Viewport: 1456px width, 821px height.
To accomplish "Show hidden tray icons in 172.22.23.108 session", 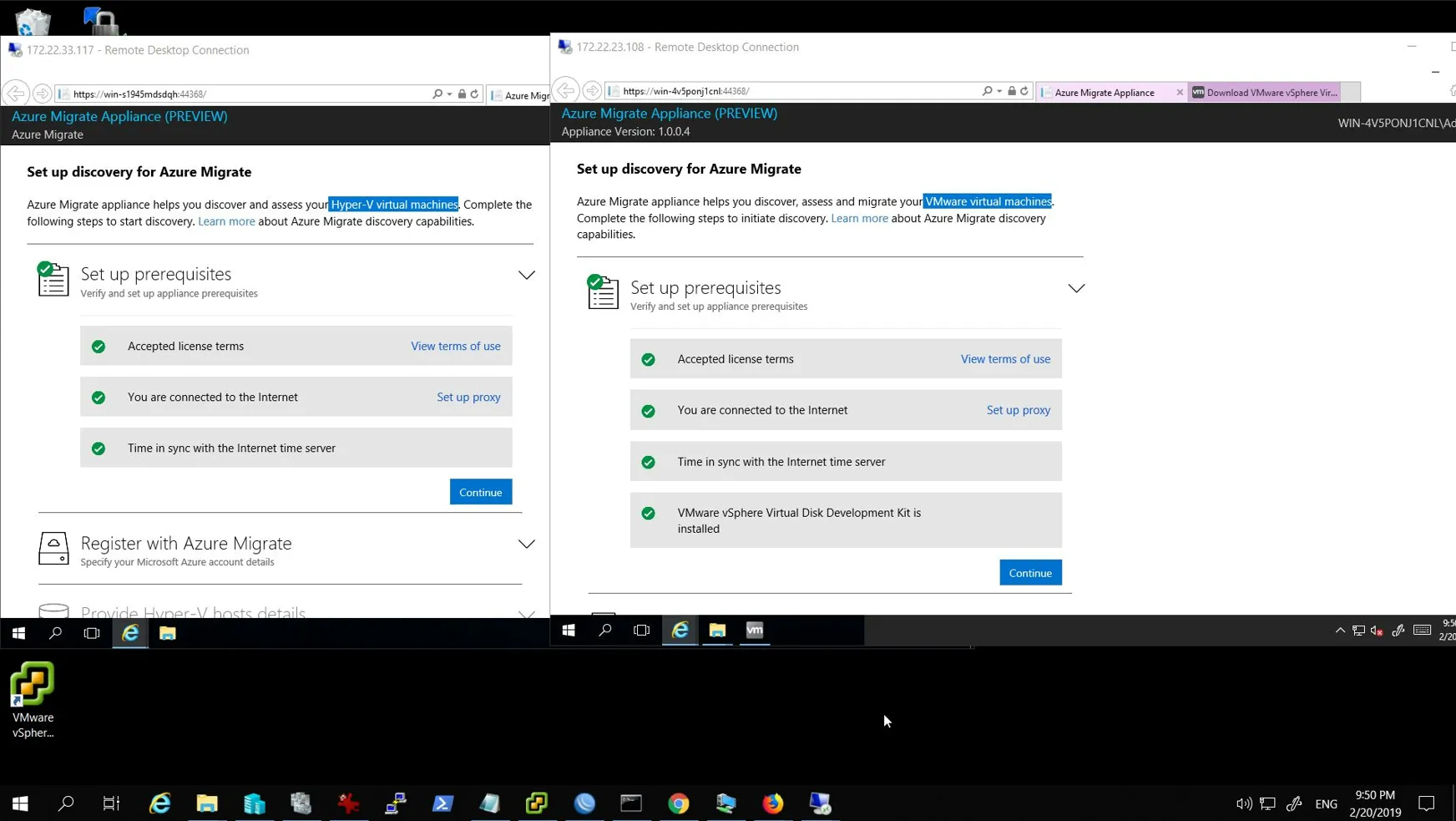I will [x=1340, y=631].
